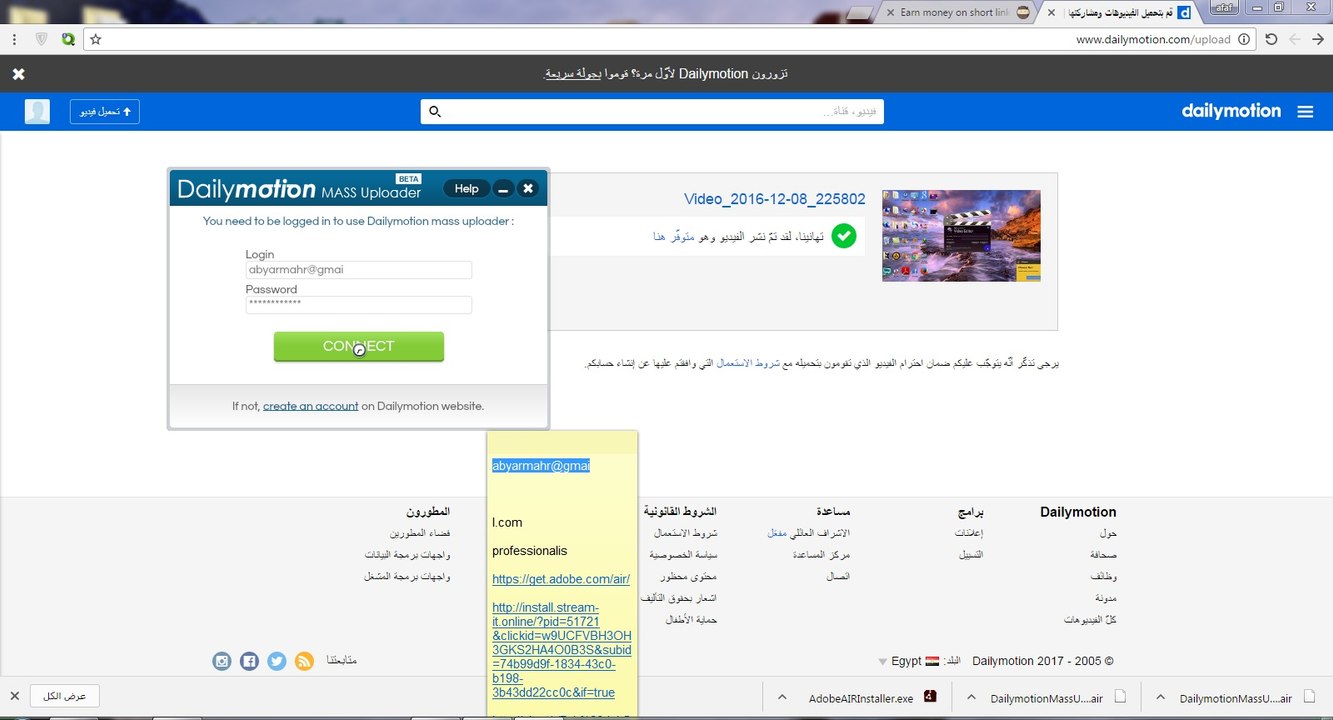The image size is (1333, 720).
Task: Bookmark this page with the star icon
Action: (x=96, y=39)
